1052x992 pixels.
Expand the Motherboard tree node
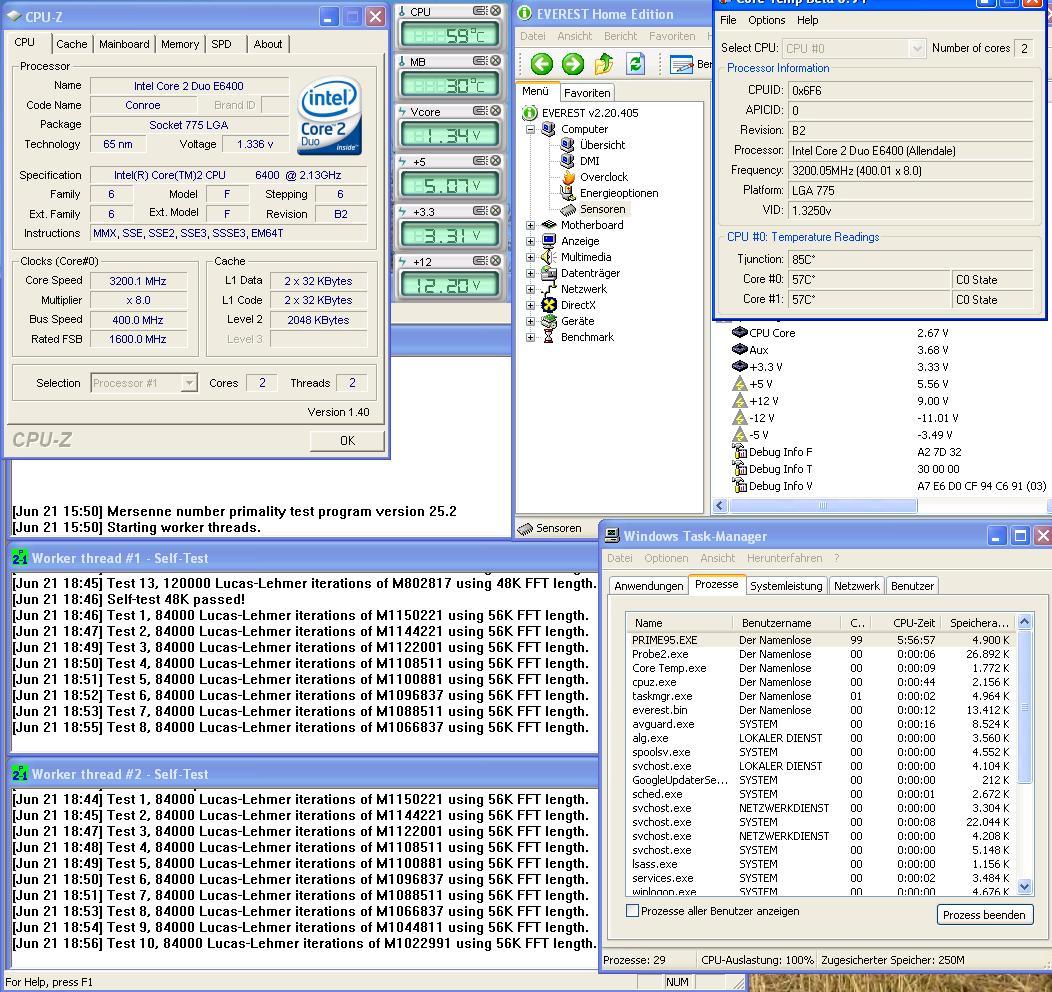530,225
